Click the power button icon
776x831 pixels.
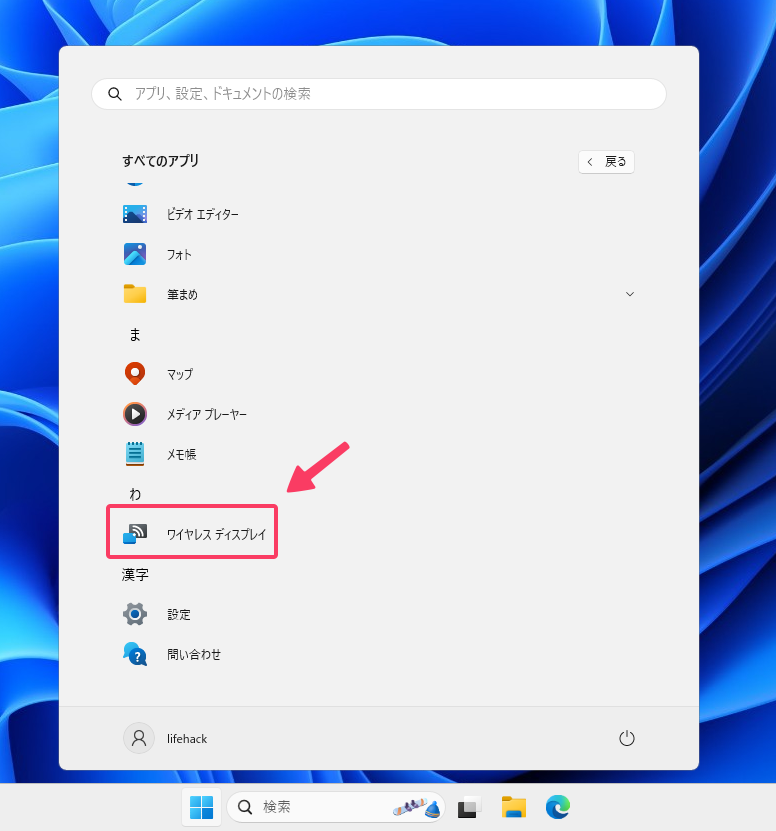tap(627, 738)
